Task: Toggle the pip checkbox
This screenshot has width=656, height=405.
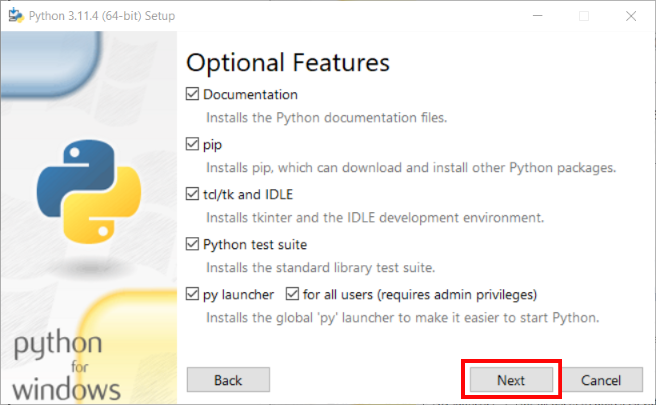Action: click(193, 145)
